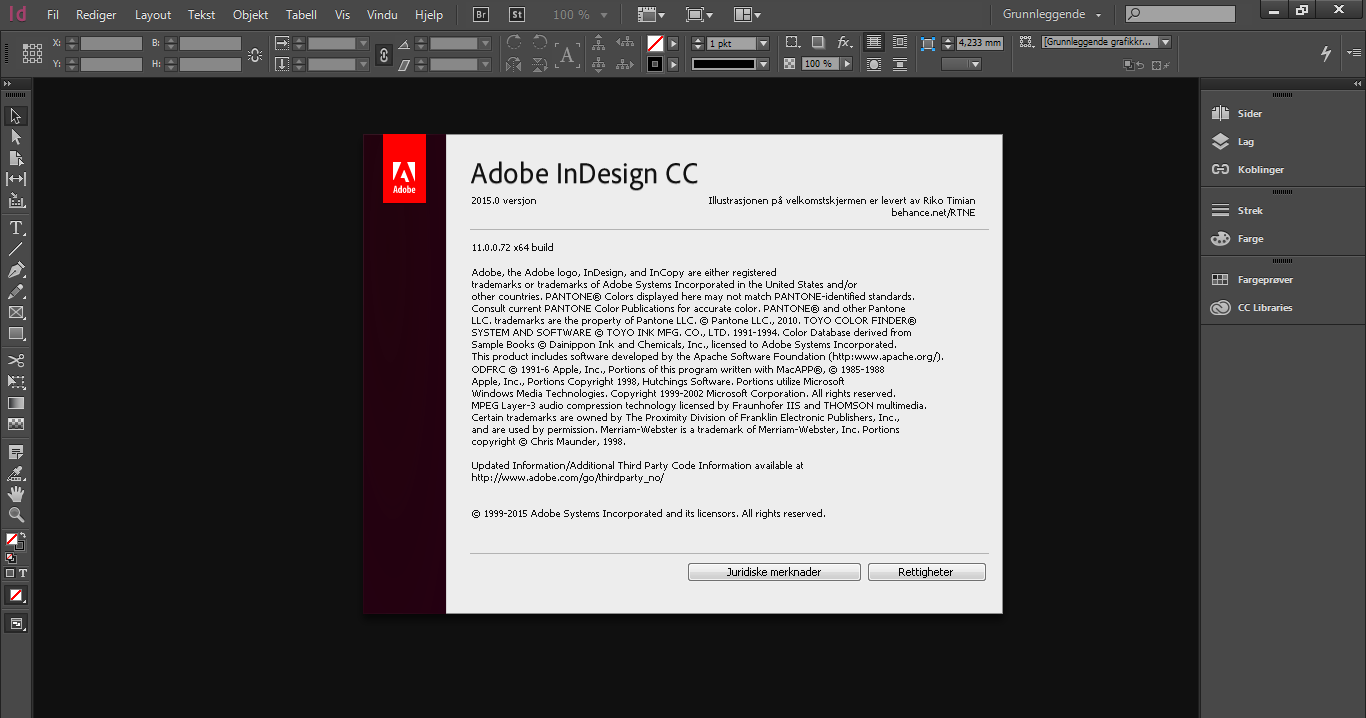
Task: Toggle formatting affects text (T) button
Action: pyautogui.click(x=22, y=573)
